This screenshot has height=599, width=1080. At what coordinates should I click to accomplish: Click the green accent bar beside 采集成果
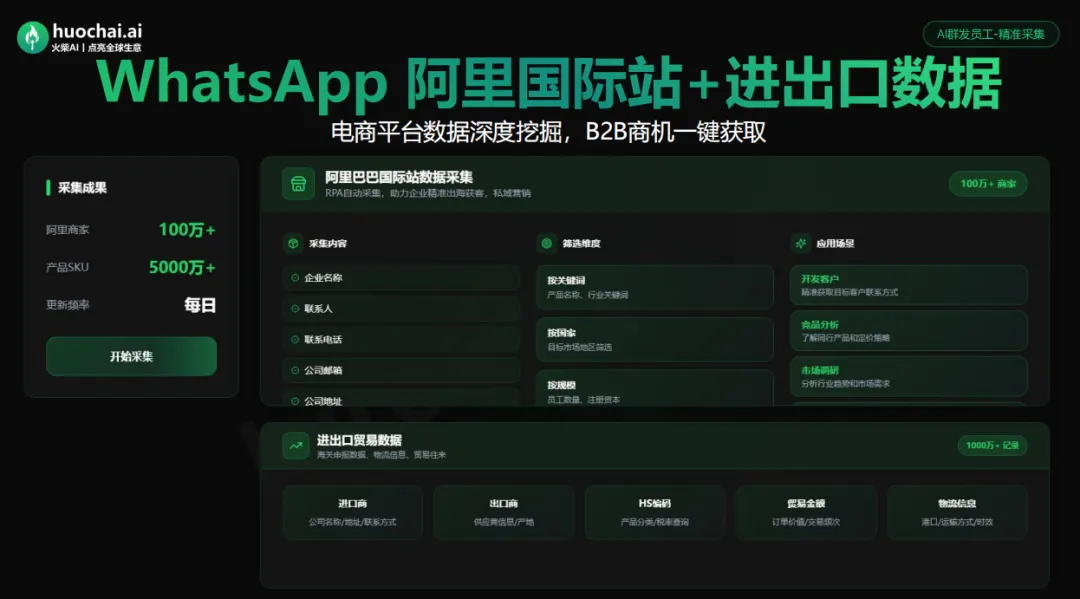tap(48, 187)
